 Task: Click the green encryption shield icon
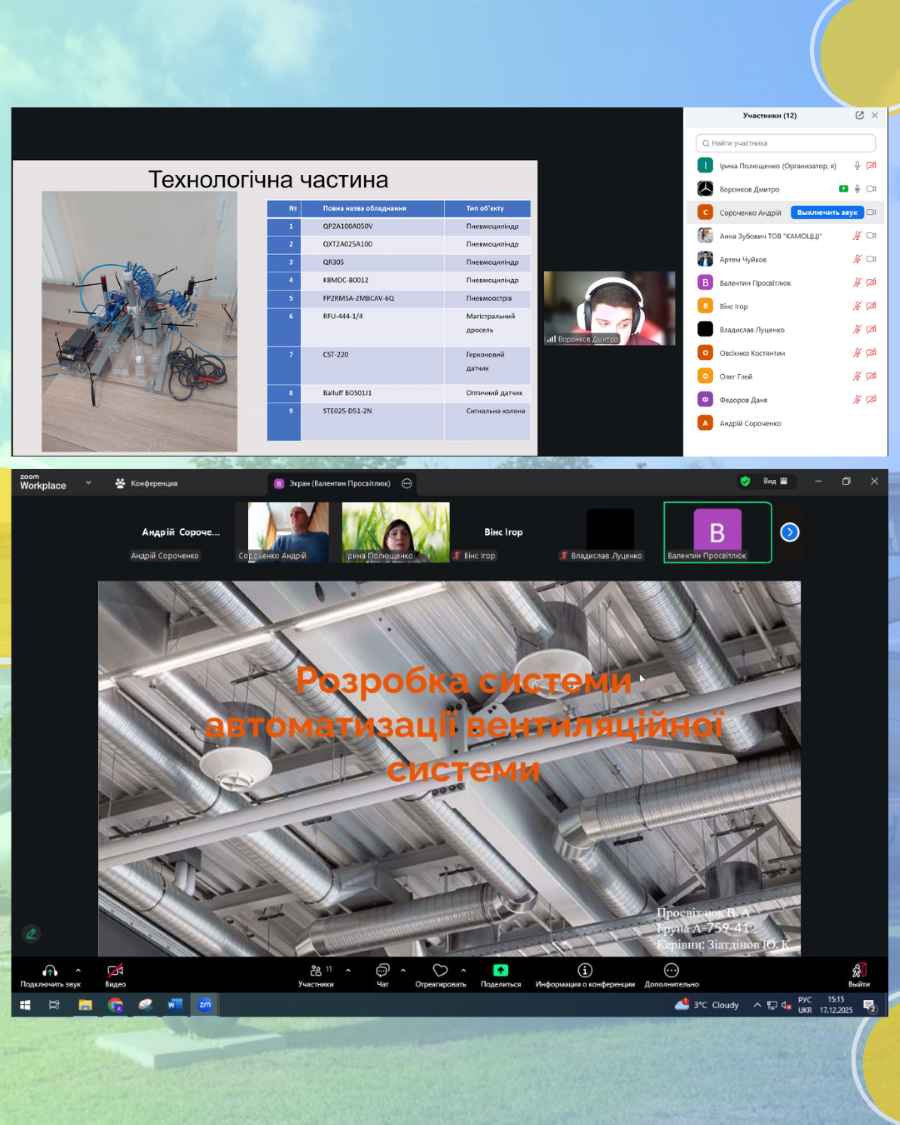[x=745, y=481]
